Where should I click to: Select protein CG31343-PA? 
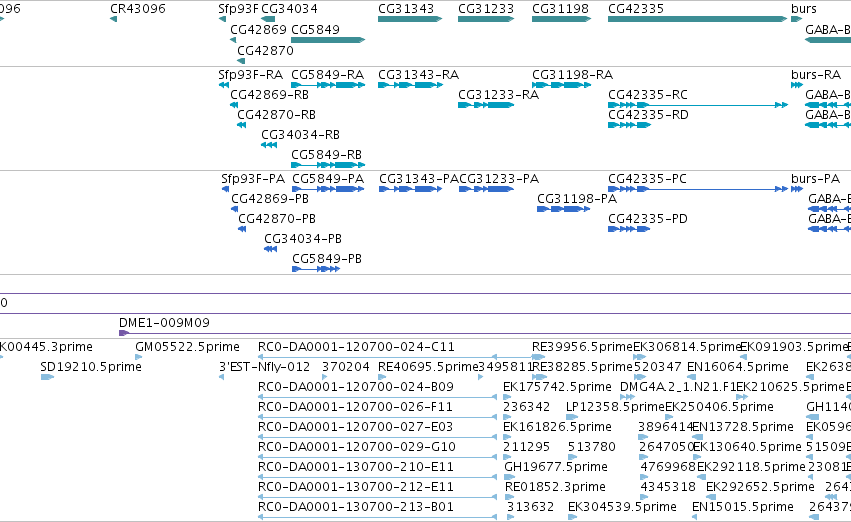click(x=410, y=189)
